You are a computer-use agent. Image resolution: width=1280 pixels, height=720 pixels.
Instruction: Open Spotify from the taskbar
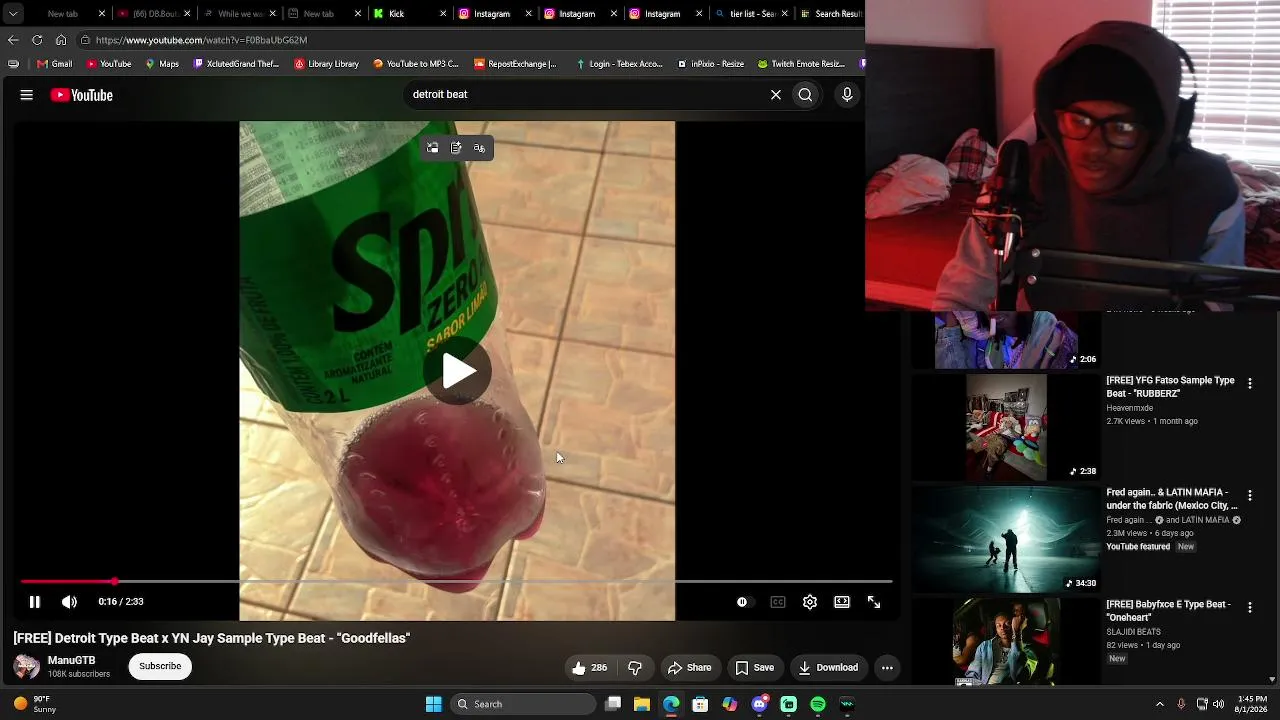pos(818,704)
